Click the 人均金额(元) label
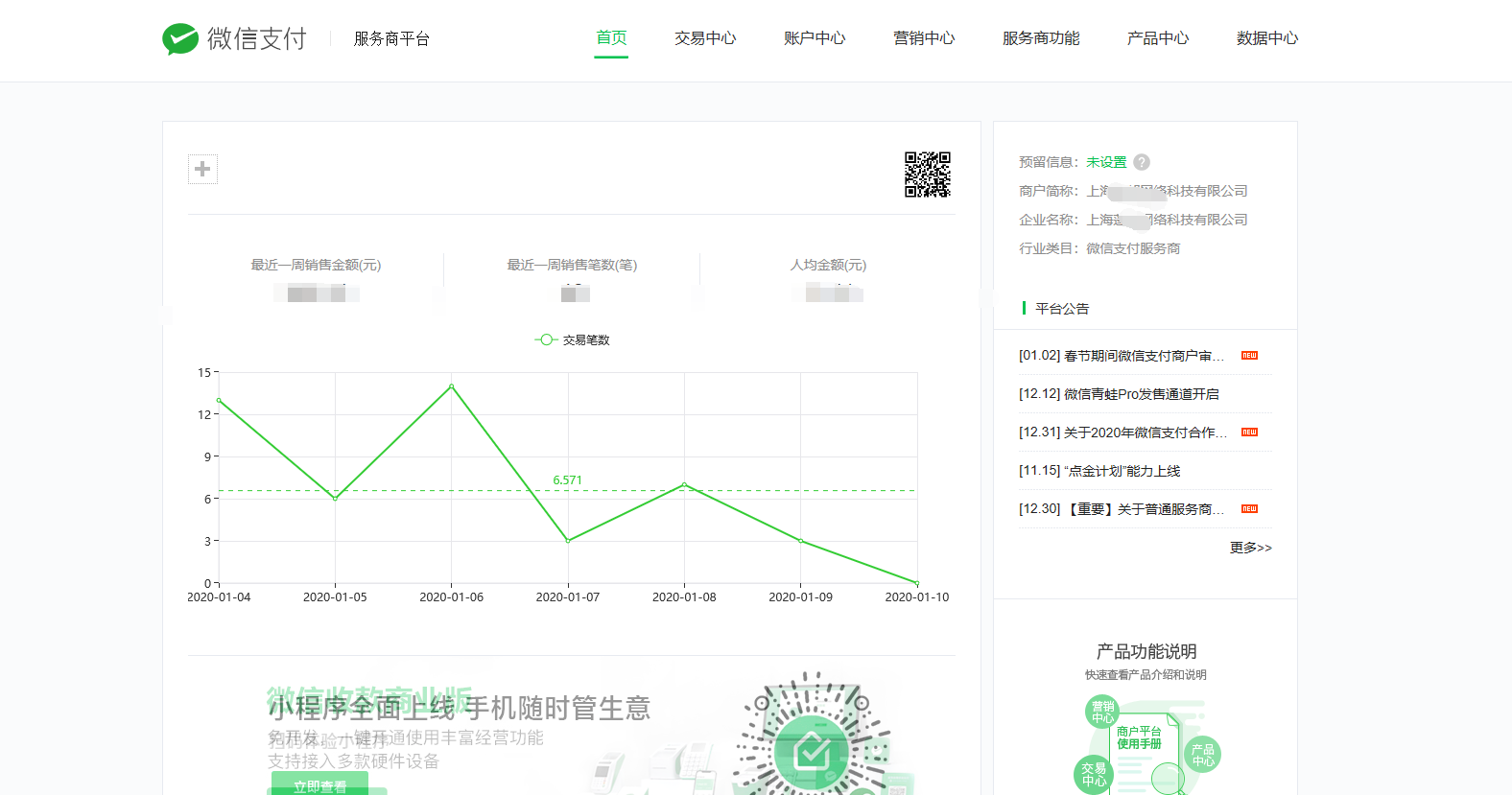Viewport: 1512px width, 795px height. 828,265
